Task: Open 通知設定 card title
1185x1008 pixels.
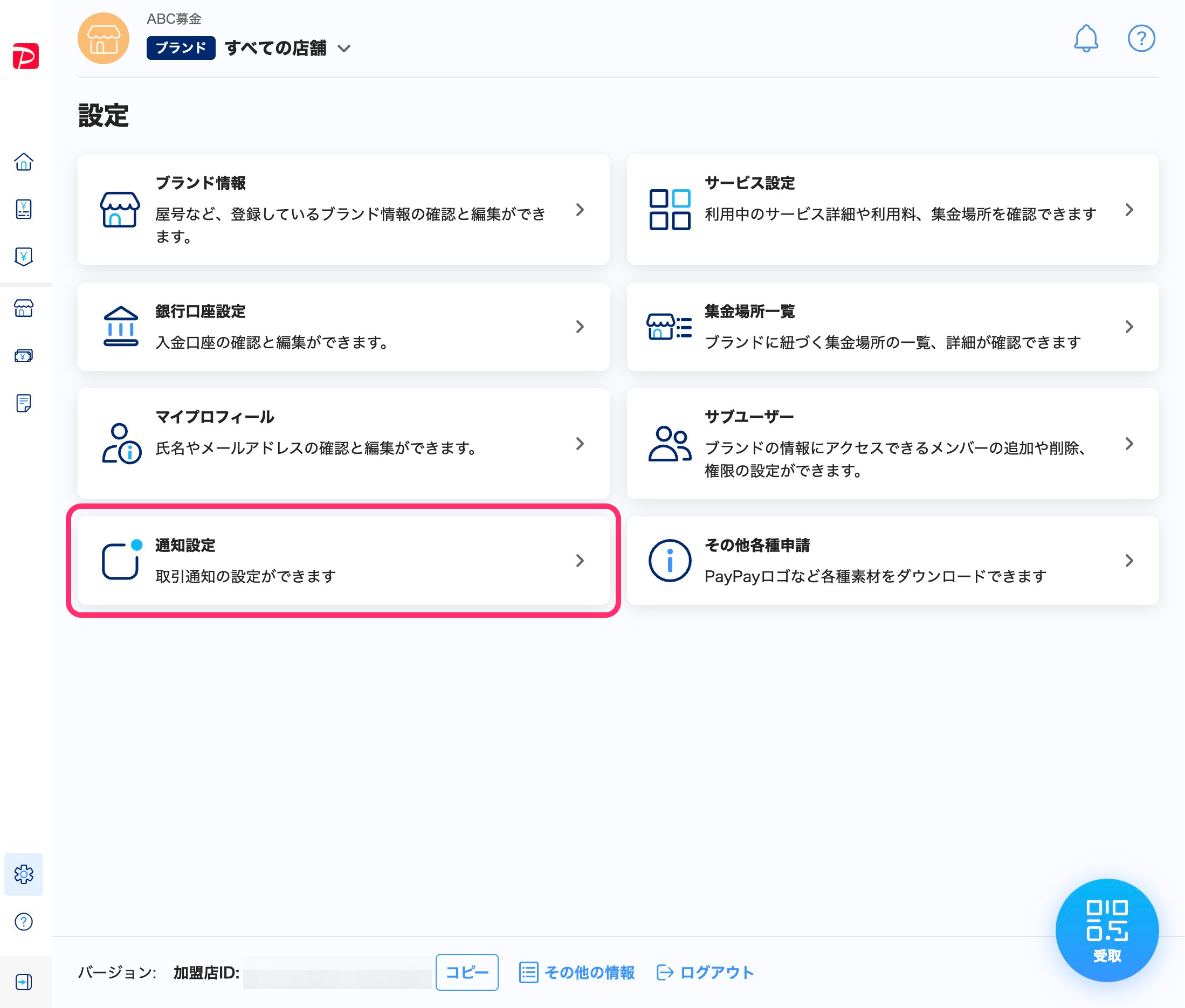Action: [x=185, y=545]
